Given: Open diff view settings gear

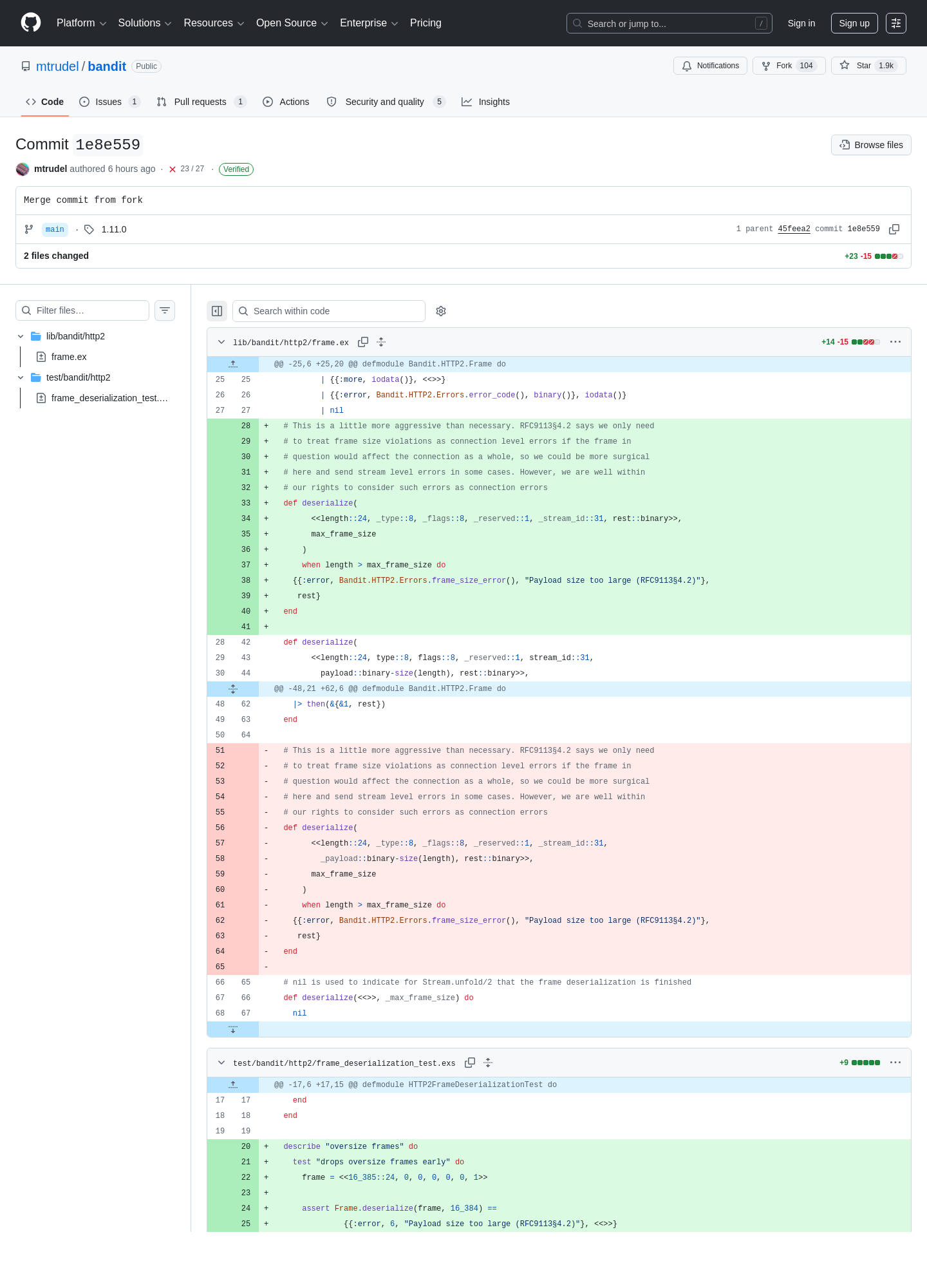Looking at the screenshot, I should pos(441,311).
